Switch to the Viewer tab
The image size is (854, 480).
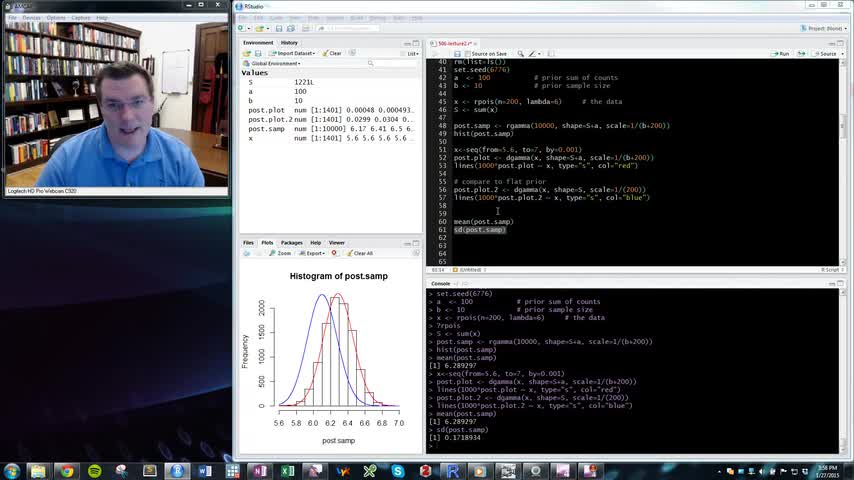337,243
